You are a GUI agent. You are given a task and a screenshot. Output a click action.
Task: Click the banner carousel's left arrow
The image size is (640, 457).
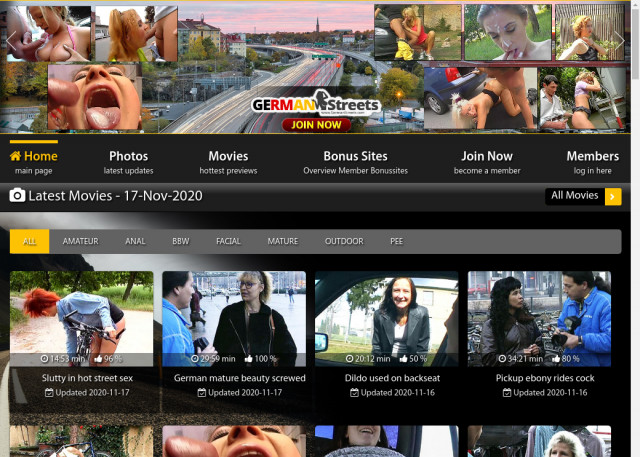click(x=11, y=41)
